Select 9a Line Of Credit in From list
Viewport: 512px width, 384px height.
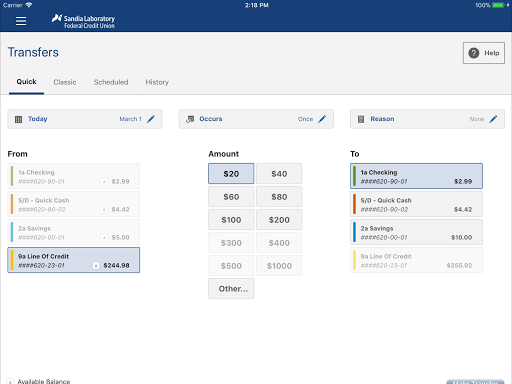[74, 260]
